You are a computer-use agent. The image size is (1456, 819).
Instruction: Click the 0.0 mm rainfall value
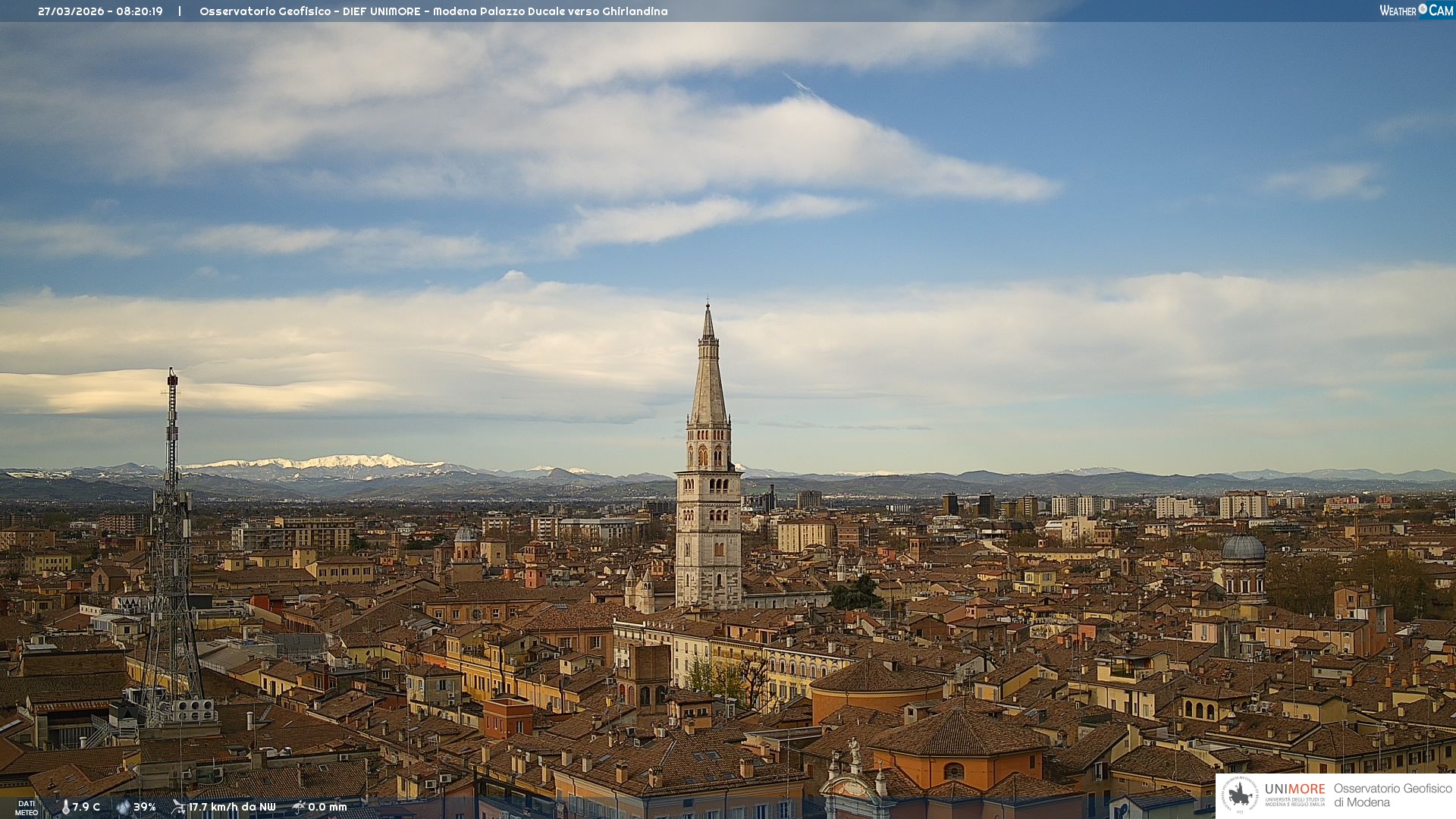tap(328, 807)
